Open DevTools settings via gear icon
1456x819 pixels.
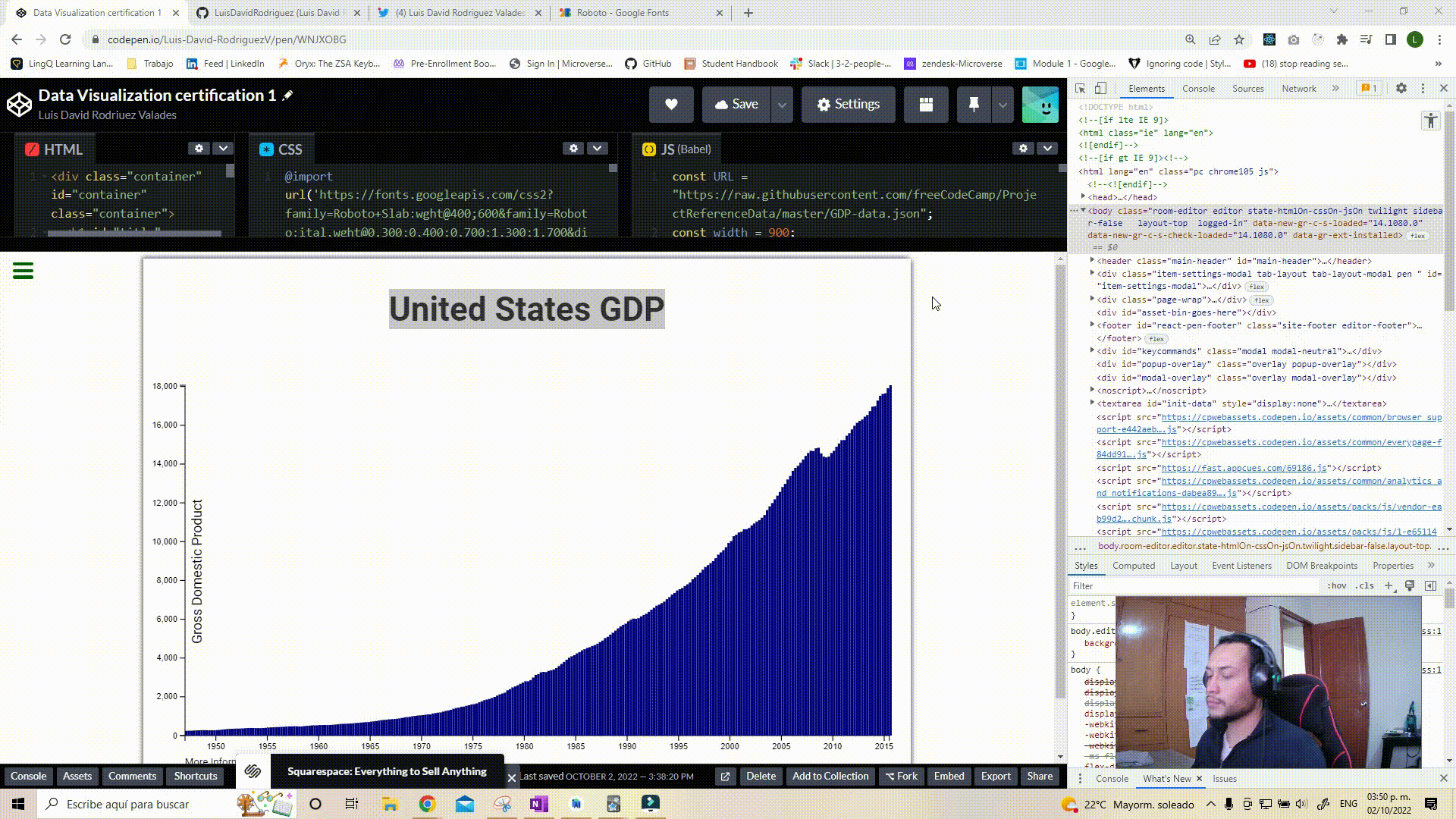click(1401, 88)
